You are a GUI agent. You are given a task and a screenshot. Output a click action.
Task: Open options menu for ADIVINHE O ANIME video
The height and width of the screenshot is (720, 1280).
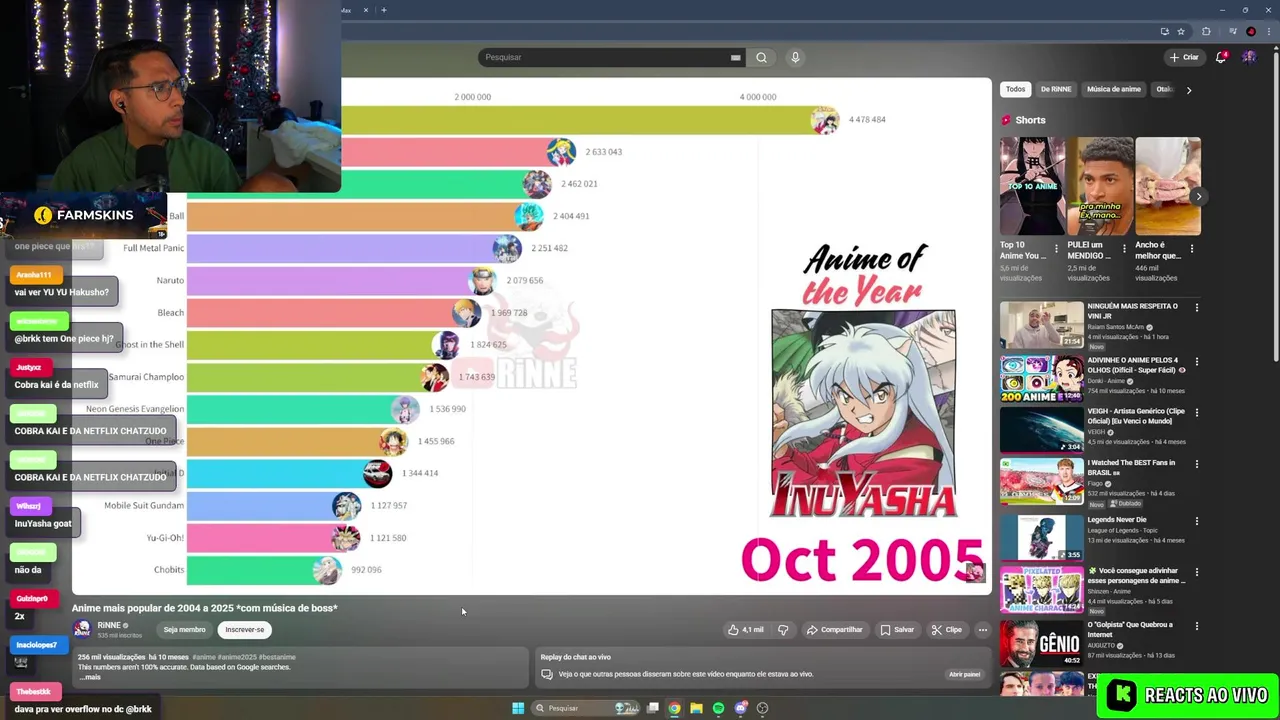coord(1196,361)
